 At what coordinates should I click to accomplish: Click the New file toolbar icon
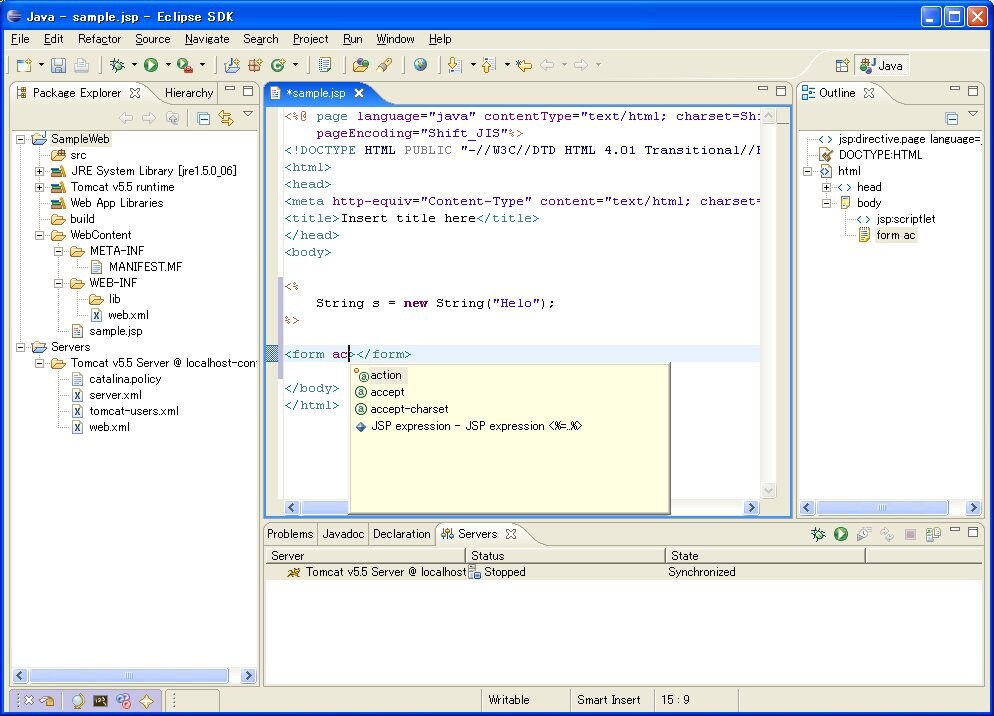[24, 65]
